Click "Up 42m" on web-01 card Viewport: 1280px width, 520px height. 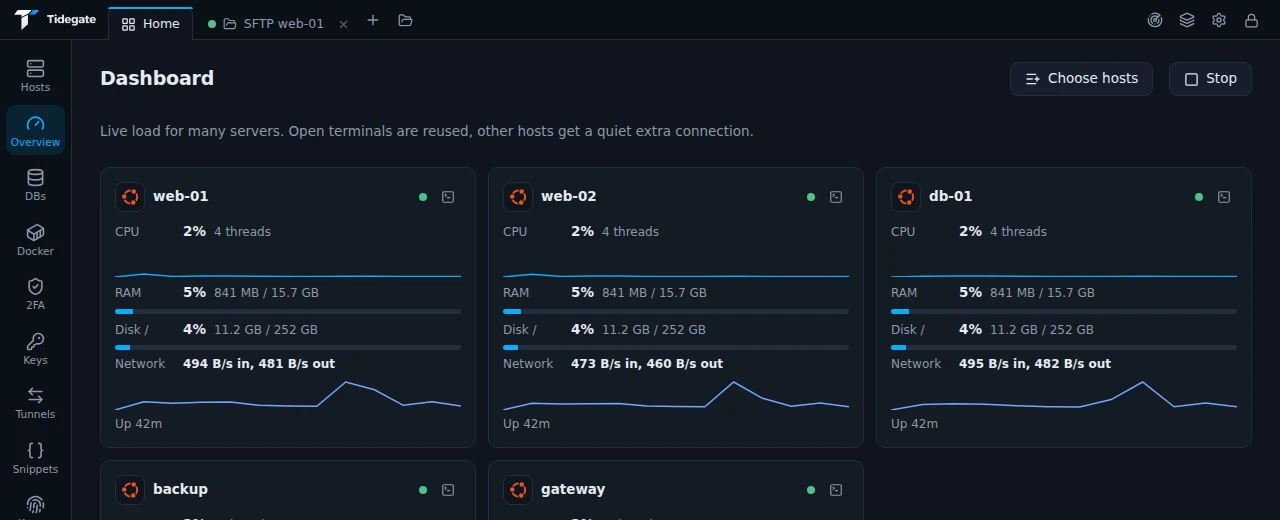coord(139,424)
